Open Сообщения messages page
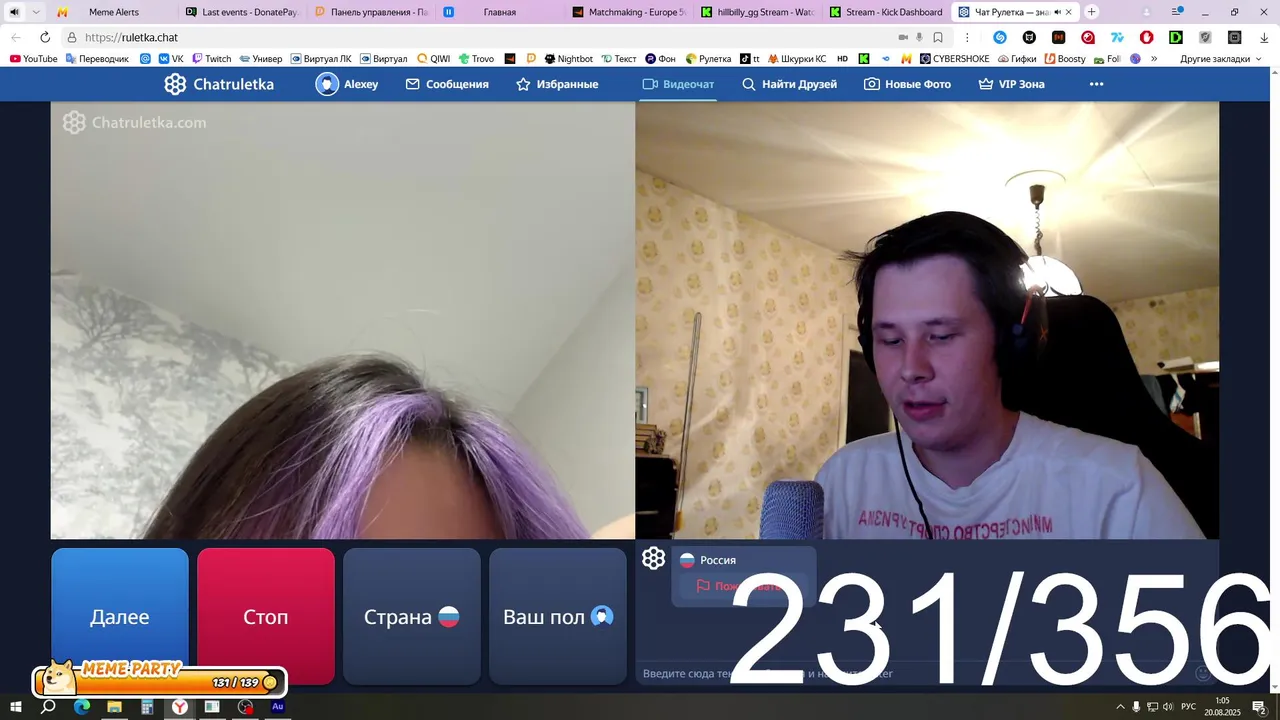The height and width of the screenshot is (720, 1280). (447, 84)
